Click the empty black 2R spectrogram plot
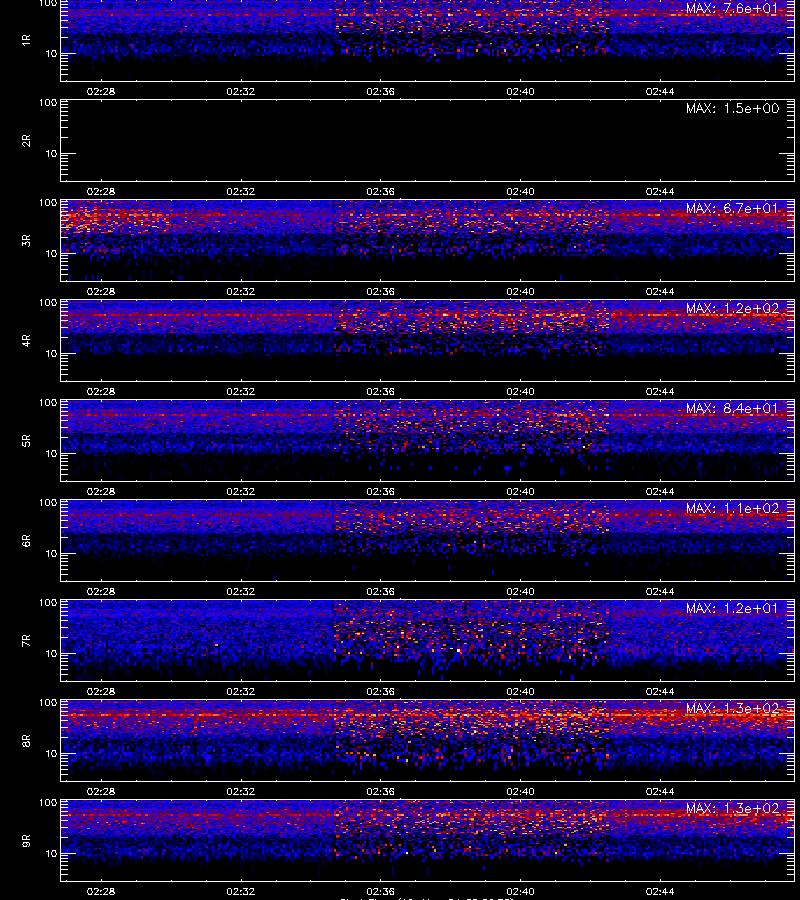 coord(427,141)
